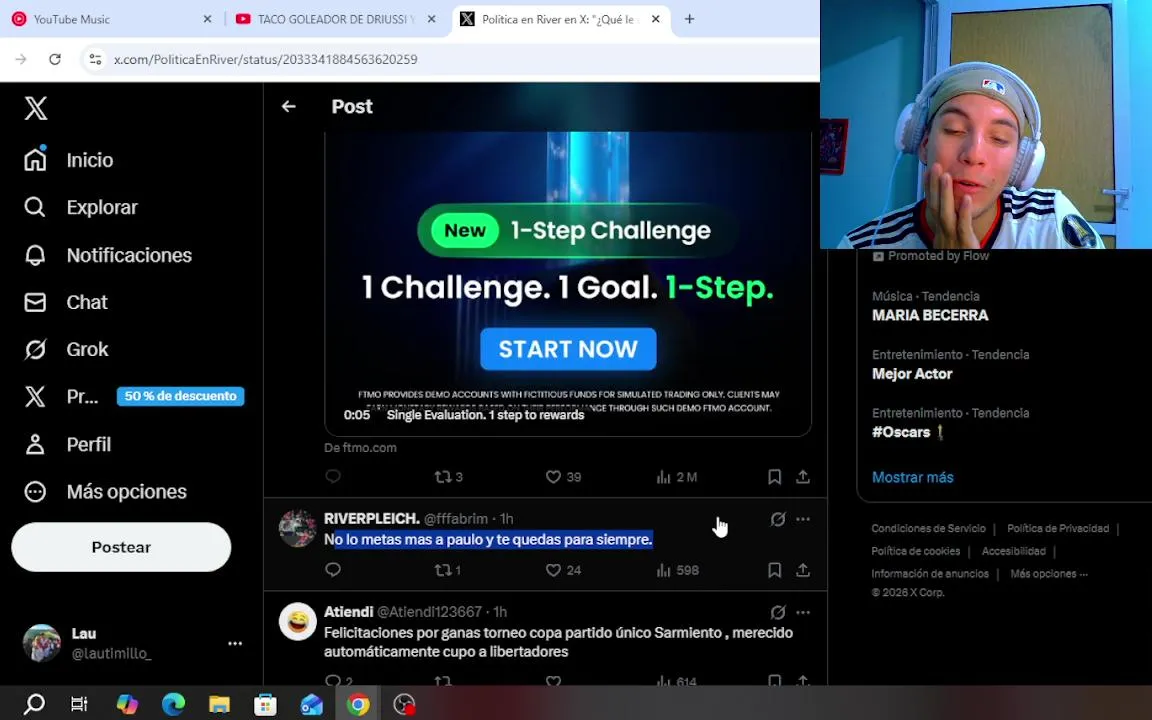This screenshot has width=1152, height=720.
Task: Reply to RIVERPLEICH. comment
Action: coord(333,570)
